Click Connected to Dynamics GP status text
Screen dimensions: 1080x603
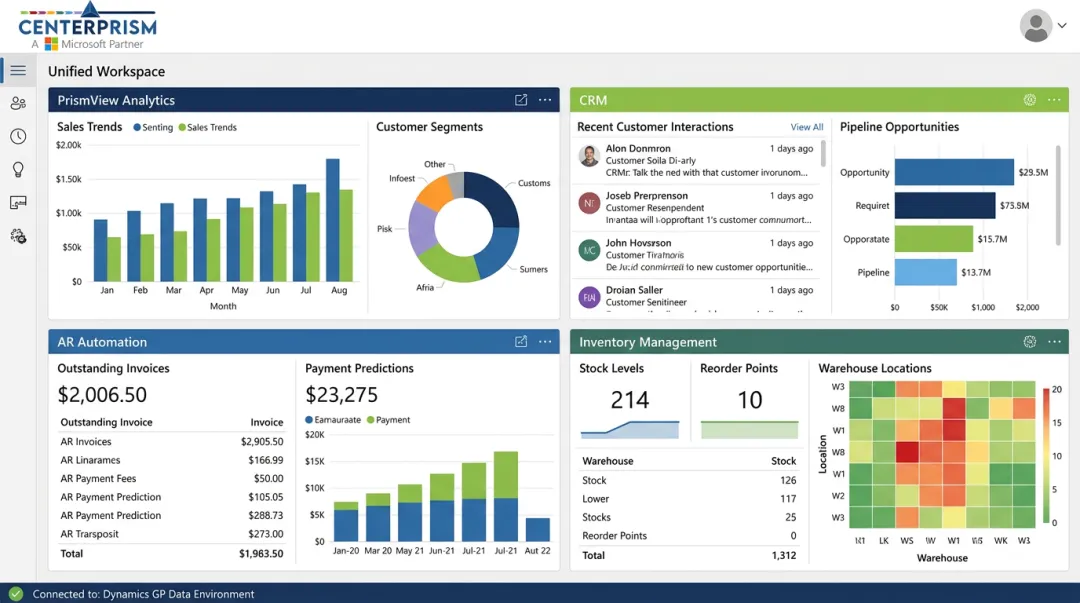tap(143, 594)
